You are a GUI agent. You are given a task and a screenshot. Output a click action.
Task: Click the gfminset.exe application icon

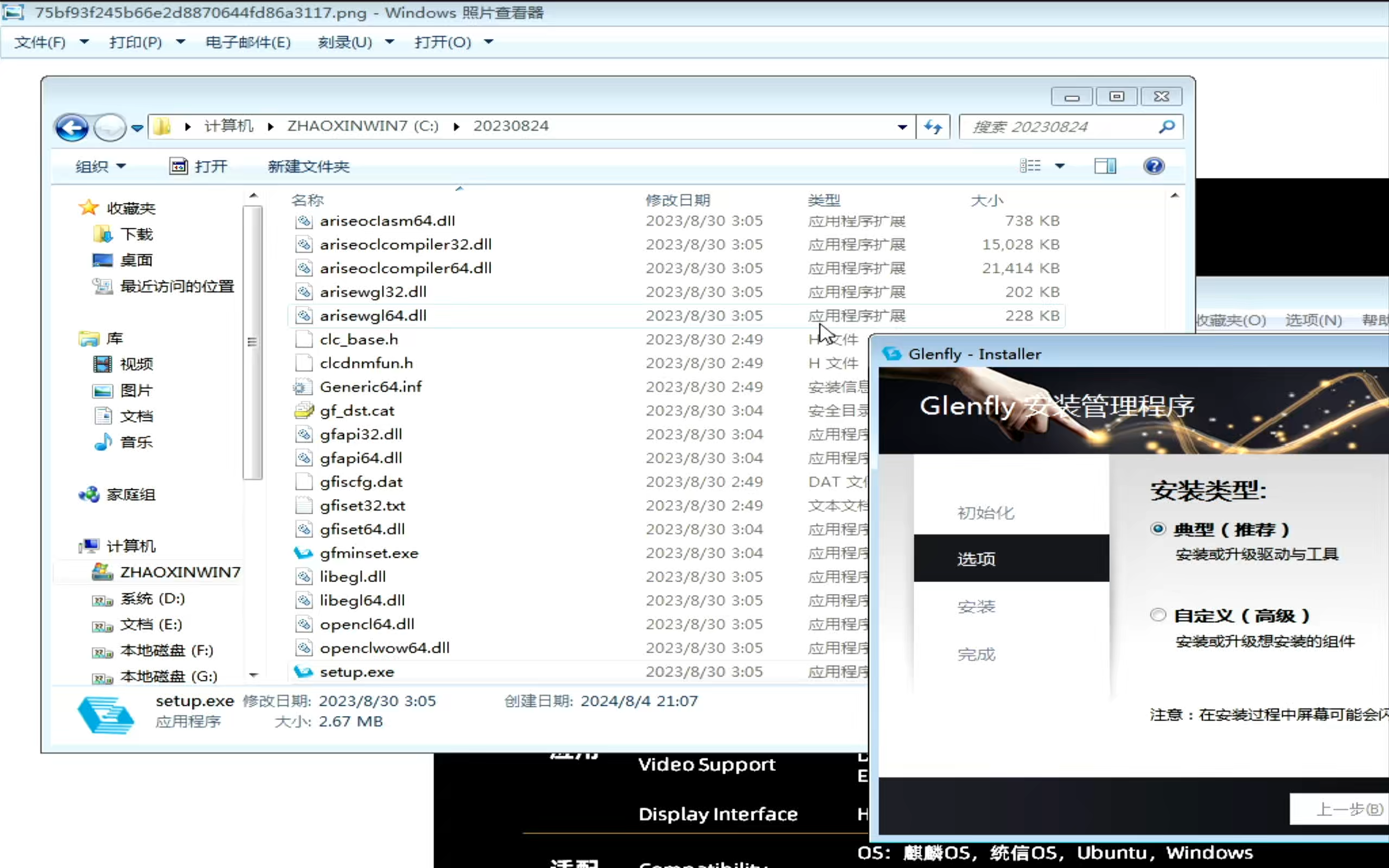(x=304, y=553)
